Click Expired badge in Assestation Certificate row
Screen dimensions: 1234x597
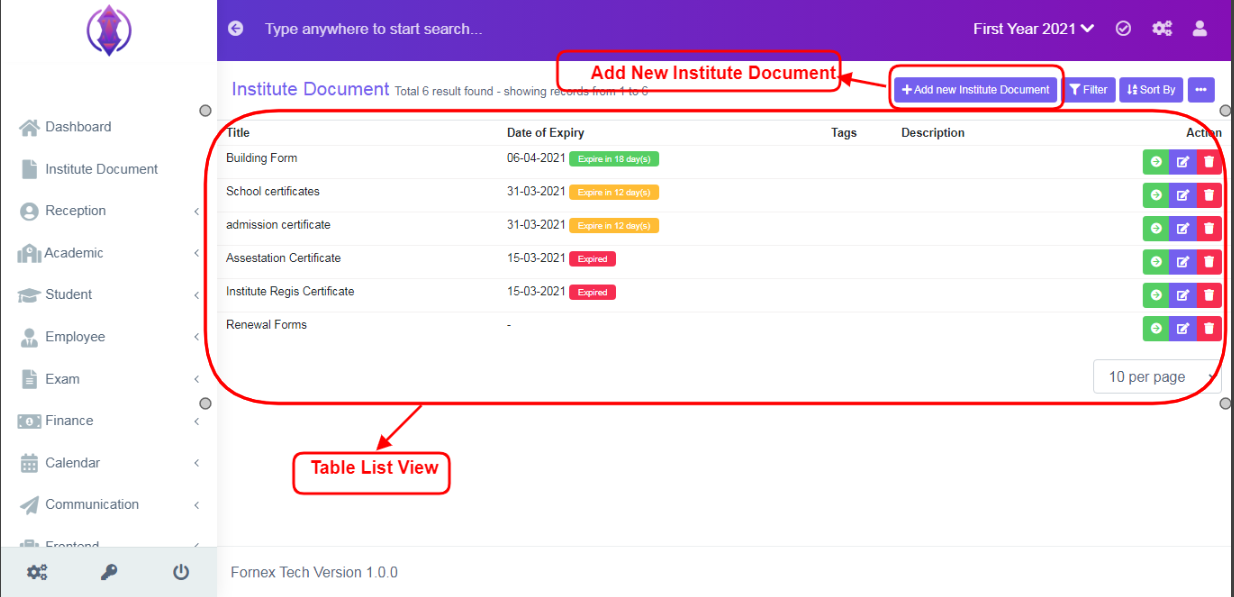pos(592,259)
